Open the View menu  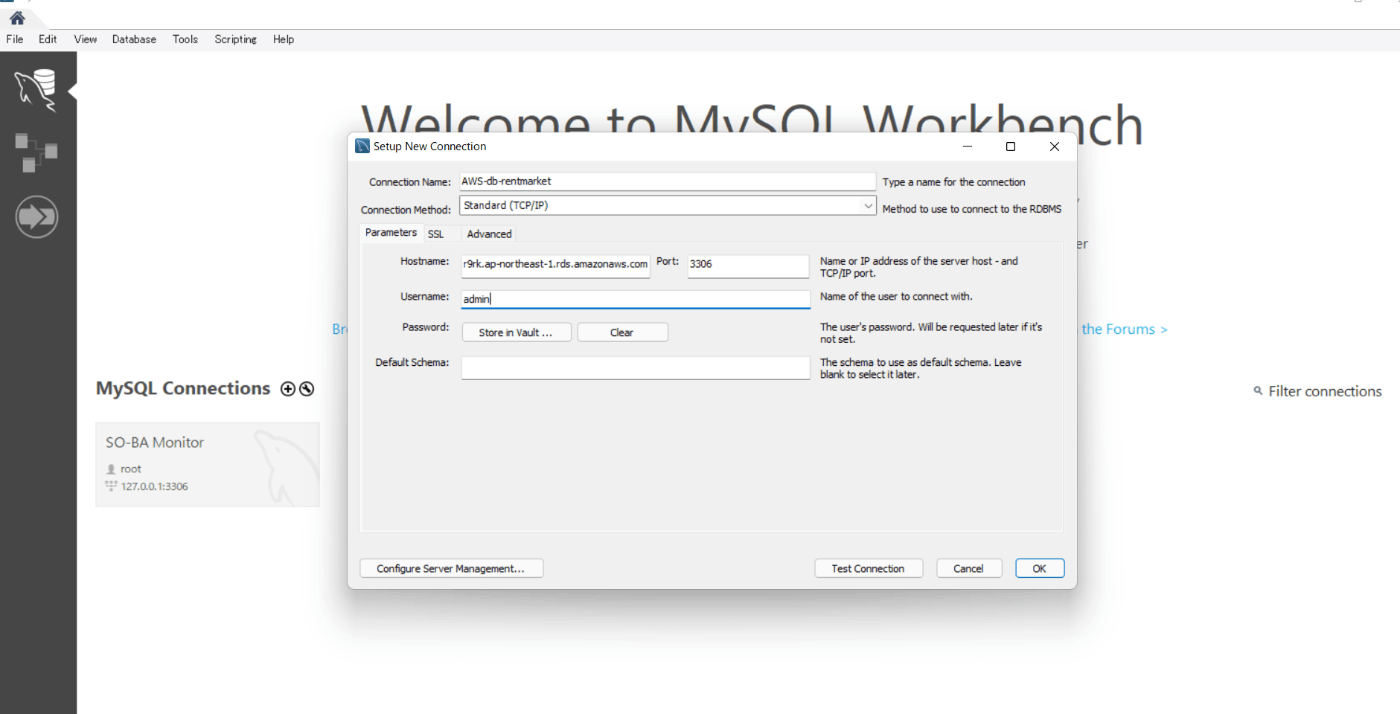tap(85, 39)
